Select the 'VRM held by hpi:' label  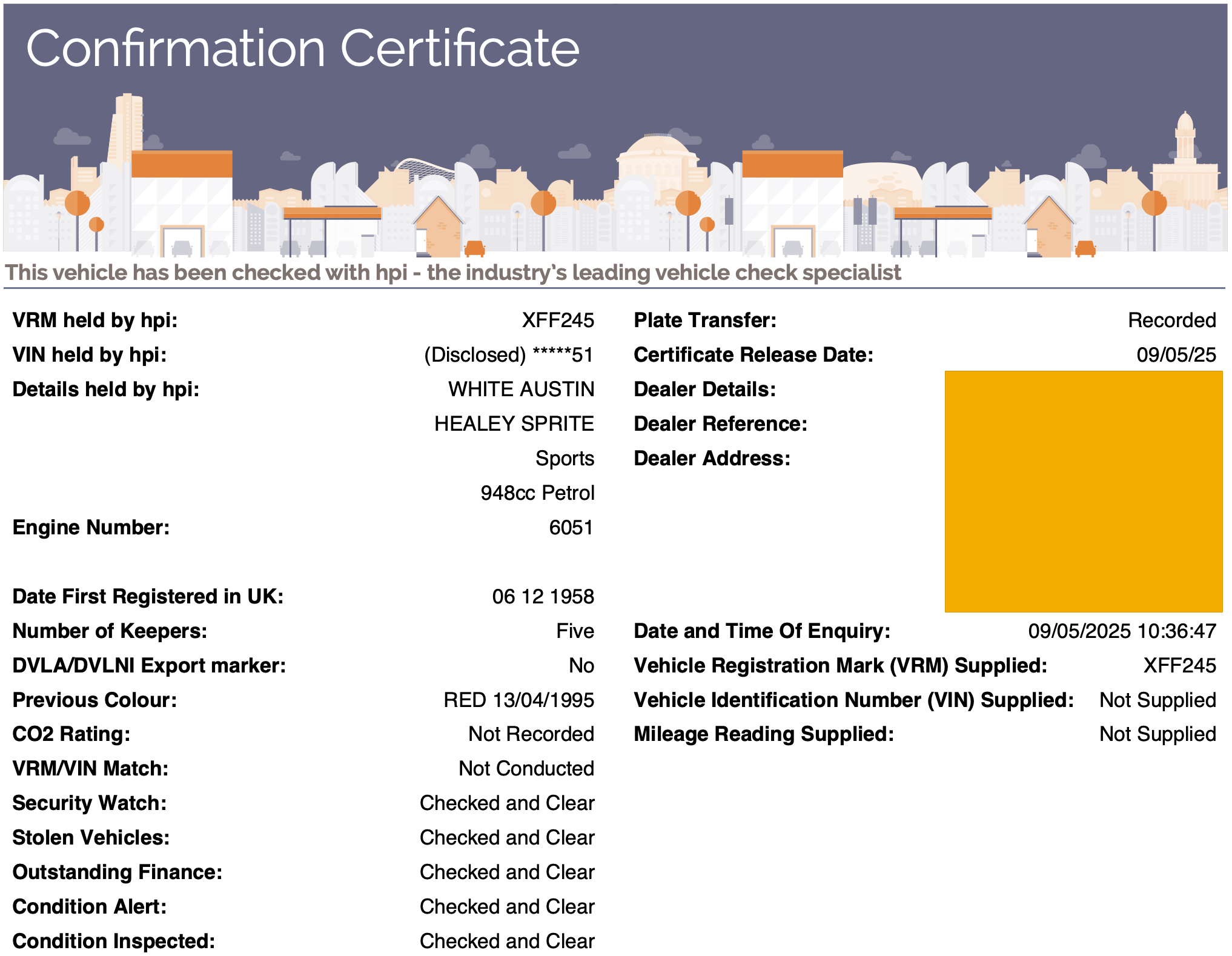click(95, 320)
